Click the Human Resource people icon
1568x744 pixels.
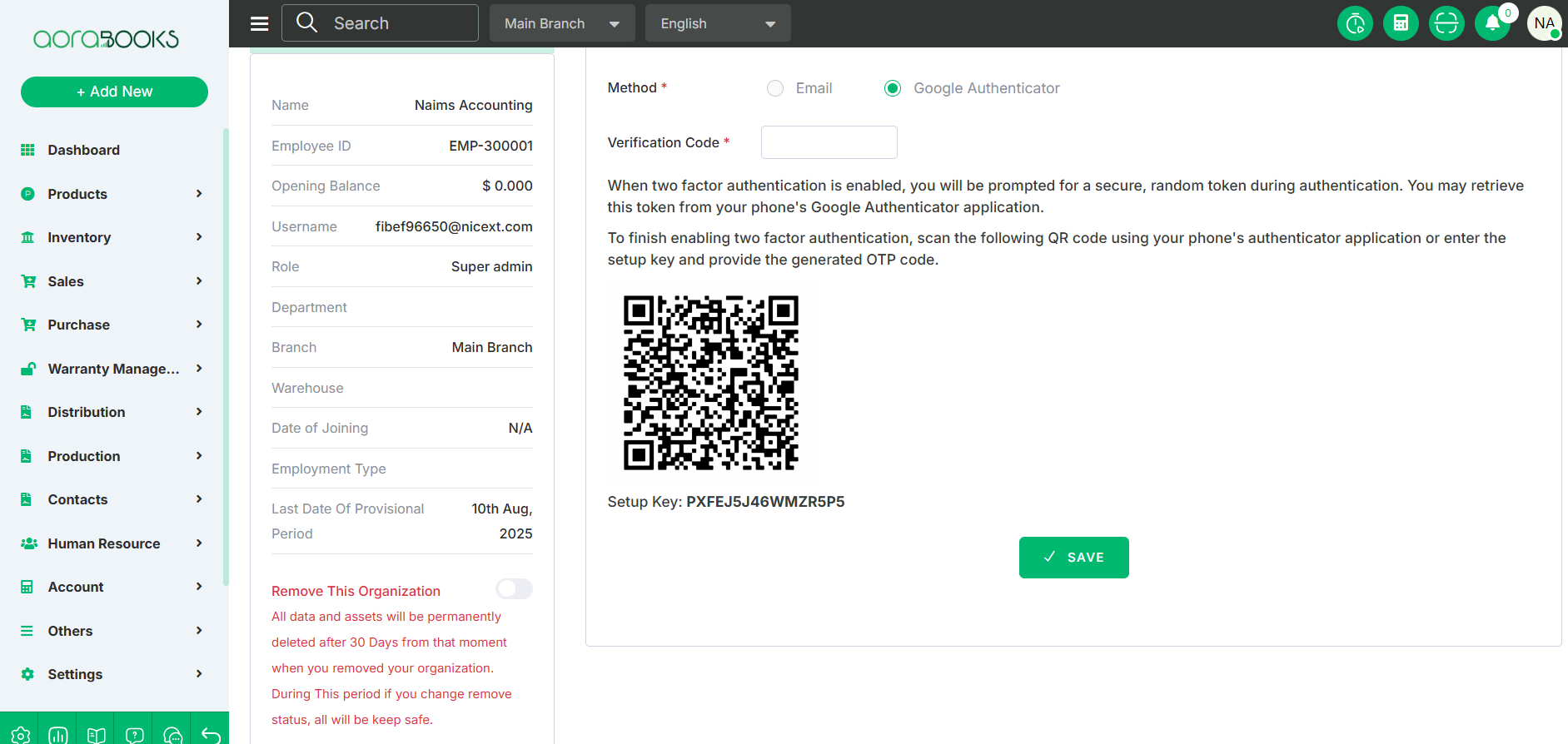pos(28,543)
